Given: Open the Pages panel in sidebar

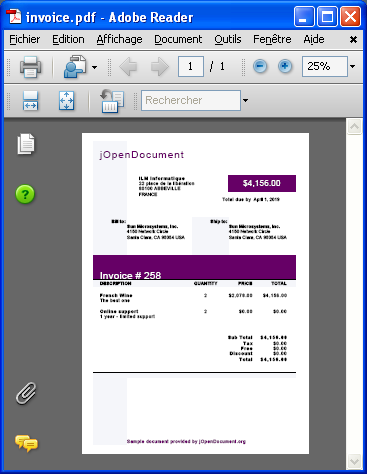Looking at the screenshot, I should tap(26, 144).
